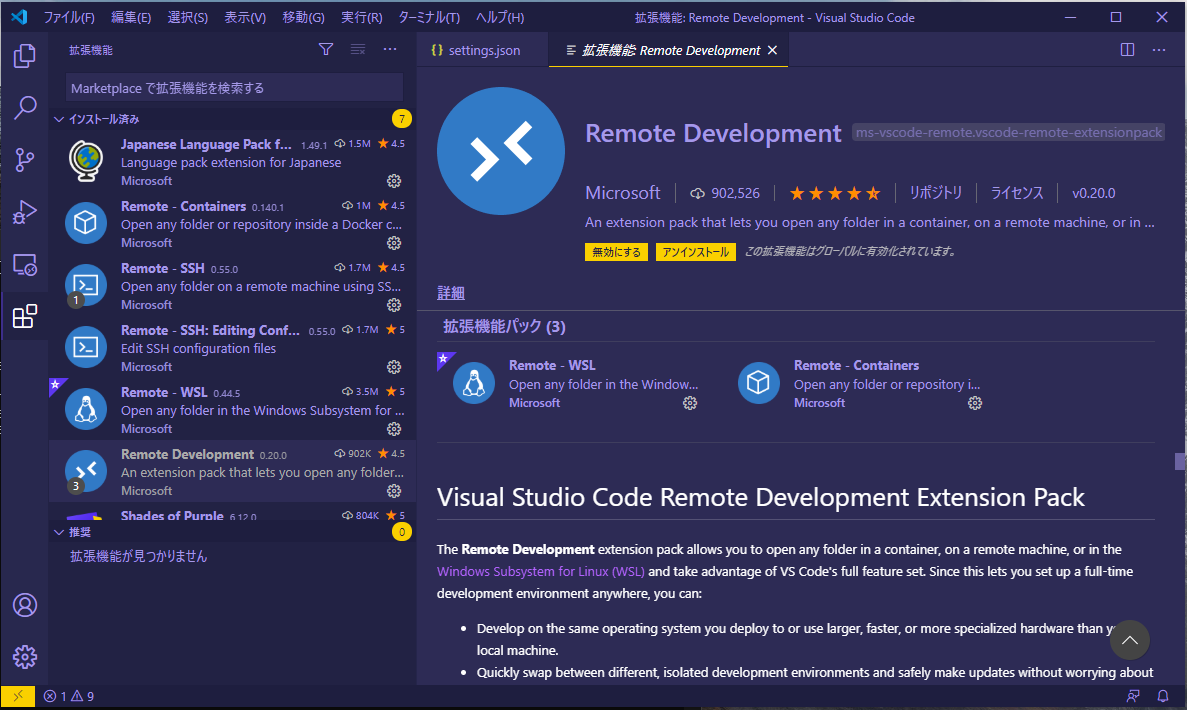Click gear for Japanese Language Pack
Viewport: 1187px width, 710px height.
tap(394, 181)
